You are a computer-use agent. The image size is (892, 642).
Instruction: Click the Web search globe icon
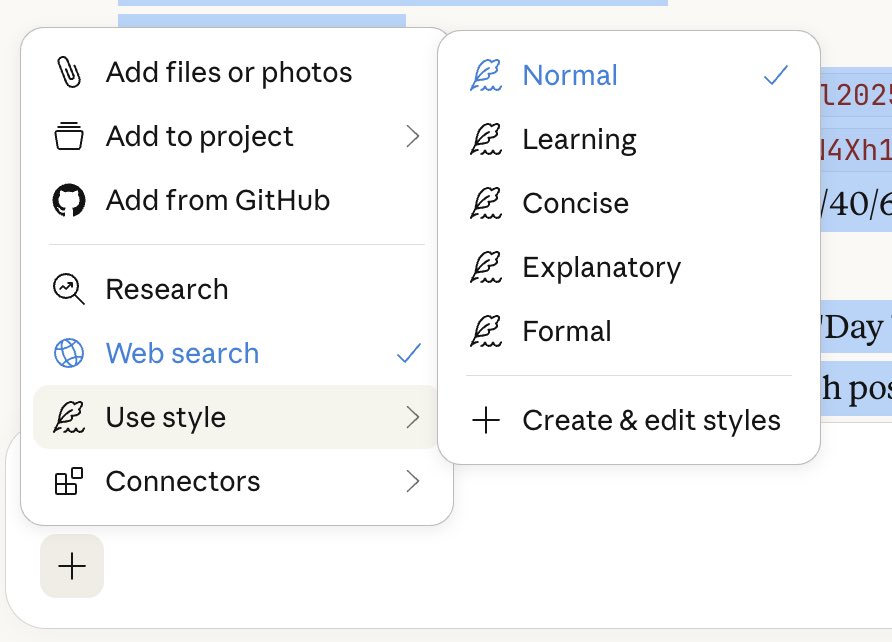[69, 353]
